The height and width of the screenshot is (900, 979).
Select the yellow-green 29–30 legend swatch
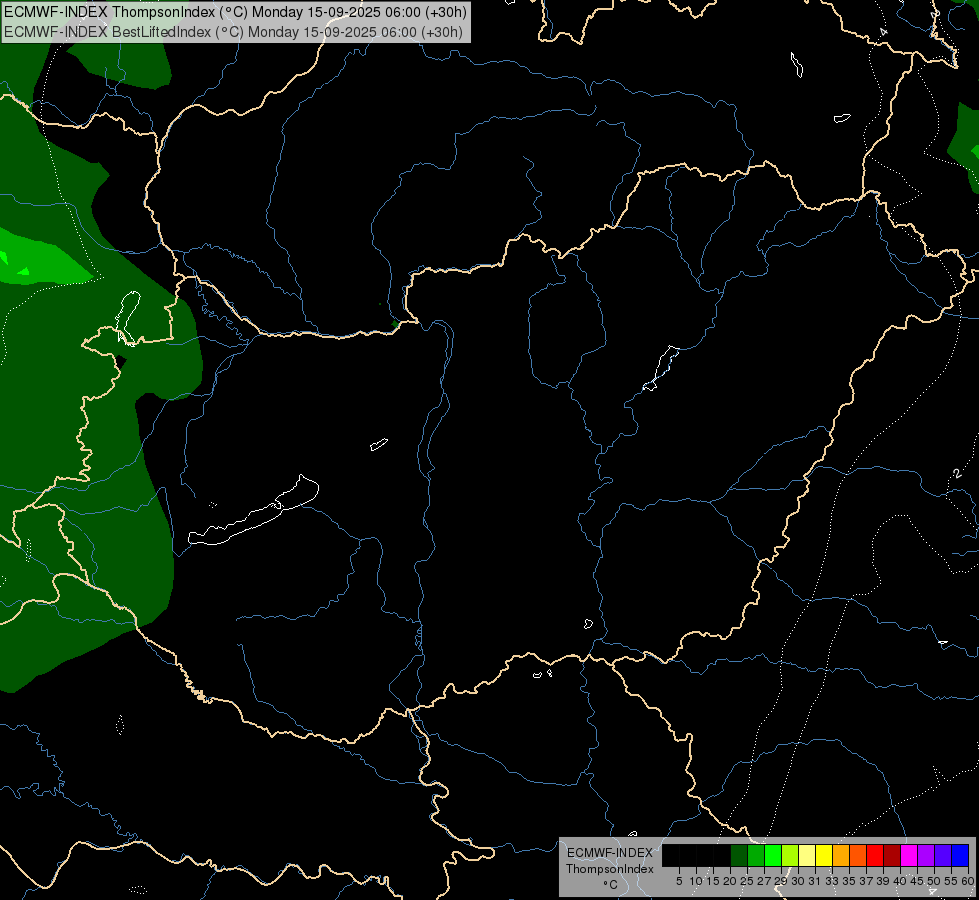tap(790, 855)
